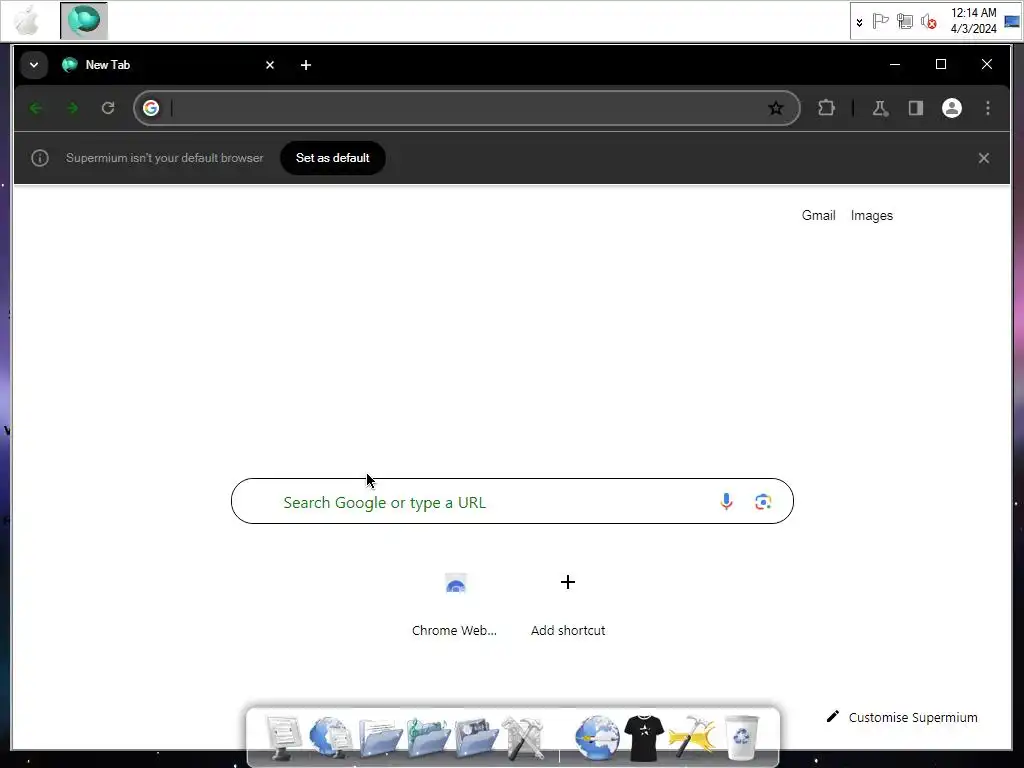Click the show desktop icon in tray
This screenshot has height=768, width=1024.
pyautogui.click(x=1012, y=22)
